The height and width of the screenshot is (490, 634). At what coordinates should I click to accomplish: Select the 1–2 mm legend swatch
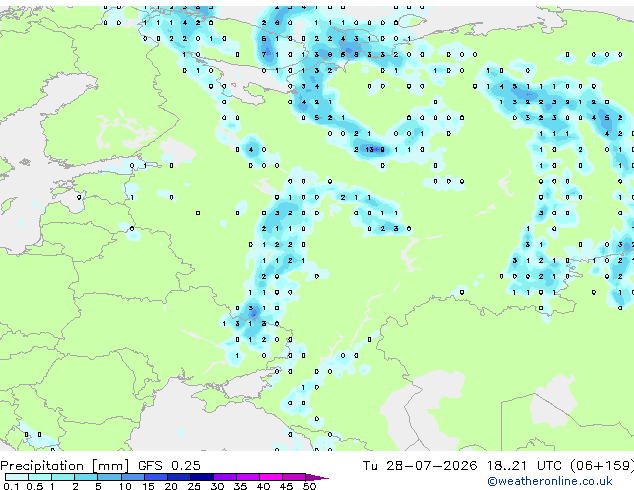tap(63, 477)
